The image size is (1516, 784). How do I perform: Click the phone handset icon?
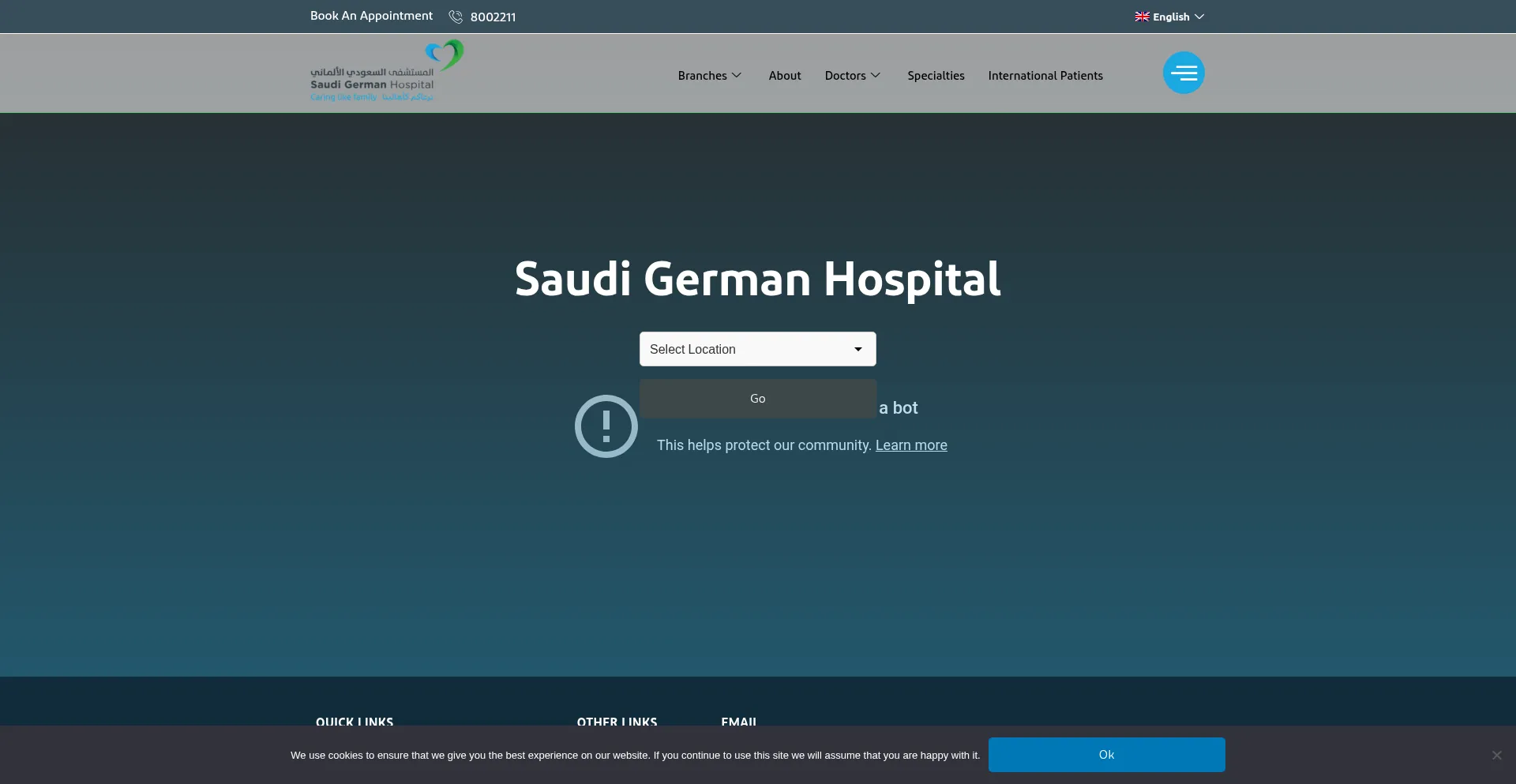pos(456,17)
